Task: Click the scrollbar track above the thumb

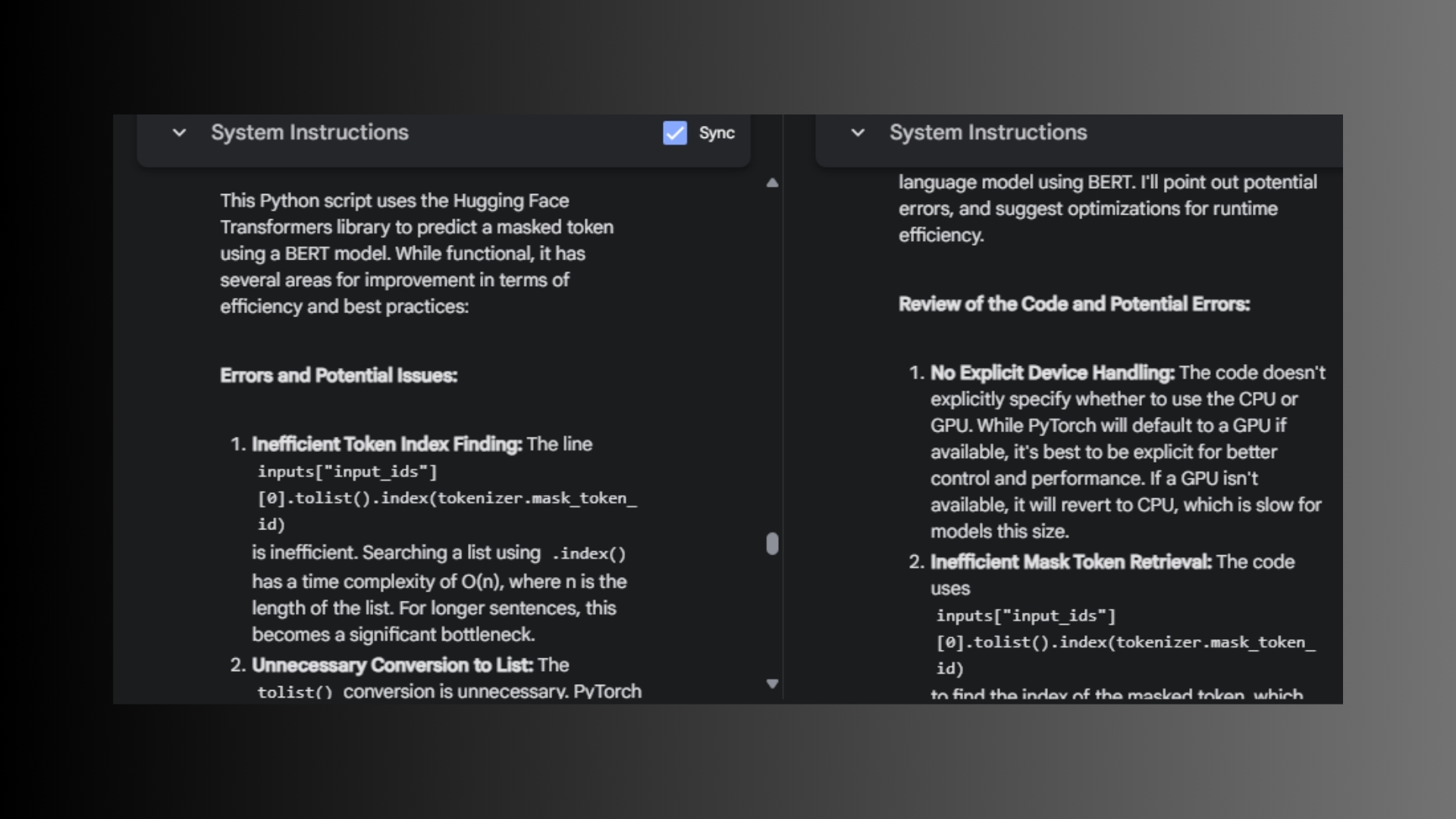Action: (x=772, y=356)
